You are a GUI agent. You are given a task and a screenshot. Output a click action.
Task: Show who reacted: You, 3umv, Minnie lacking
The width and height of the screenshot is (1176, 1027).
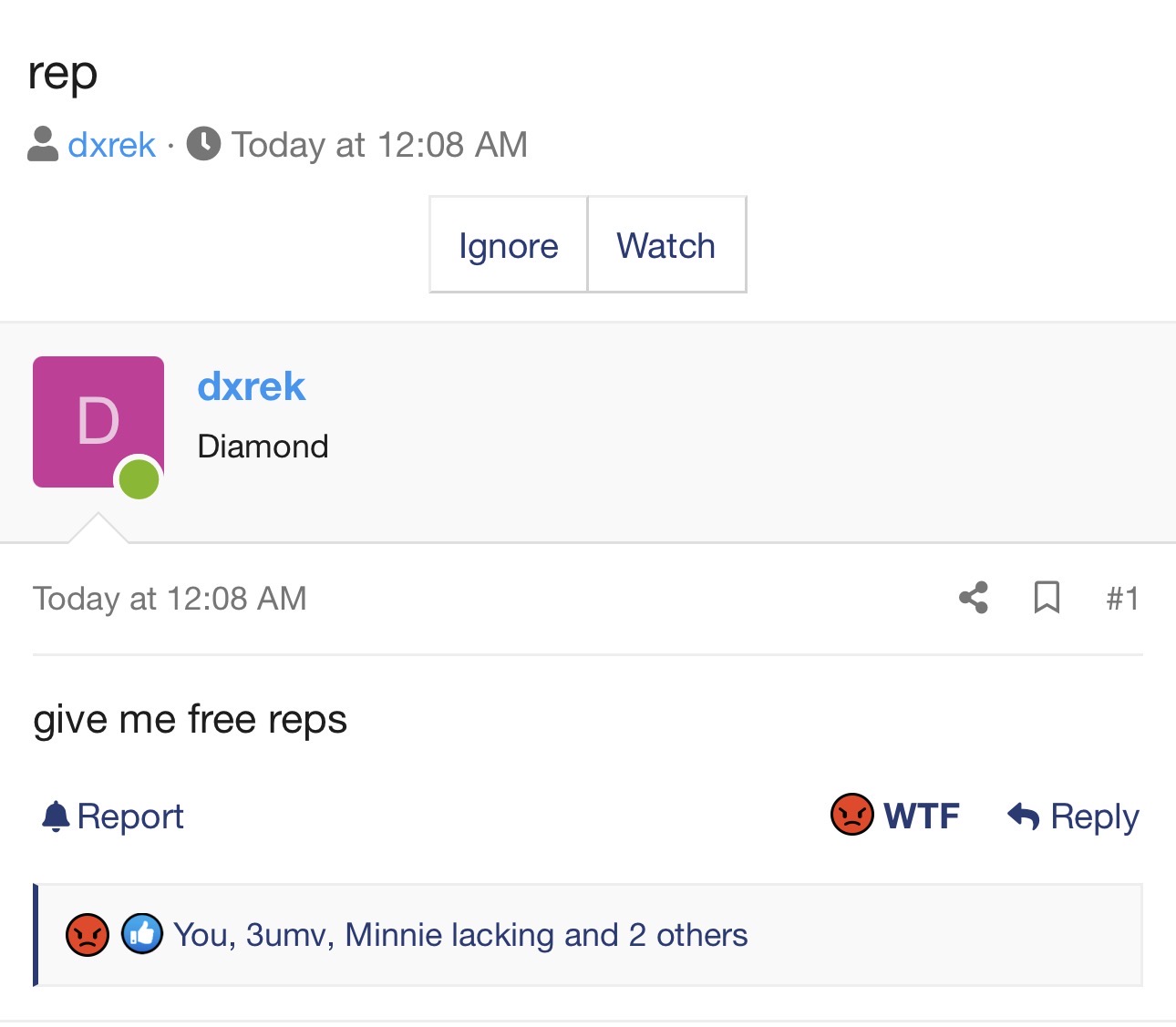click(460, 935)
